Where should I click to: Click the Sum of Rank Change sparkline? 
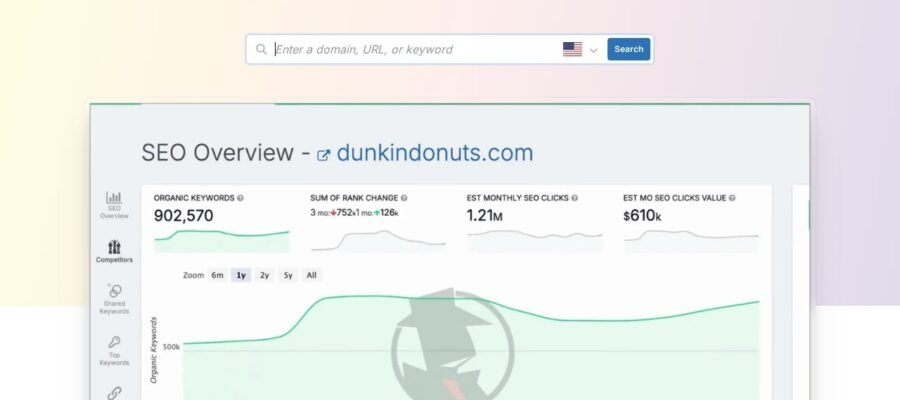click(378, 241)
